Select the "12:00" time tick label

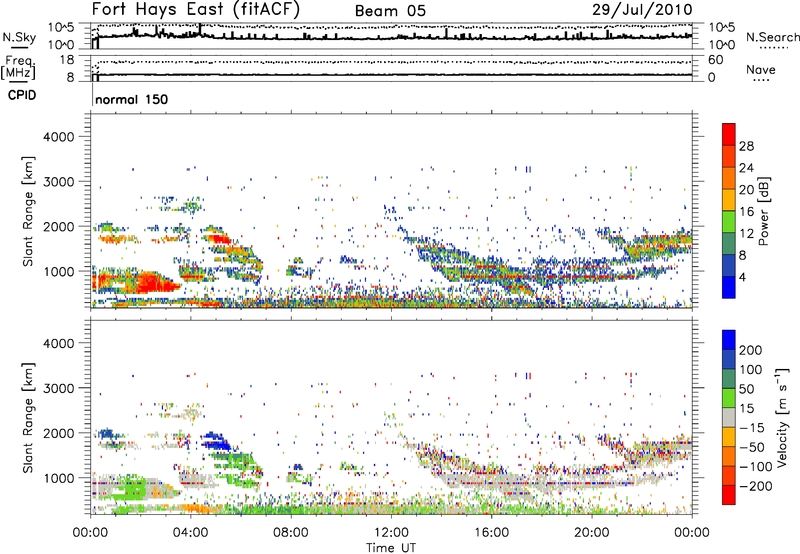tap(391, 533)
